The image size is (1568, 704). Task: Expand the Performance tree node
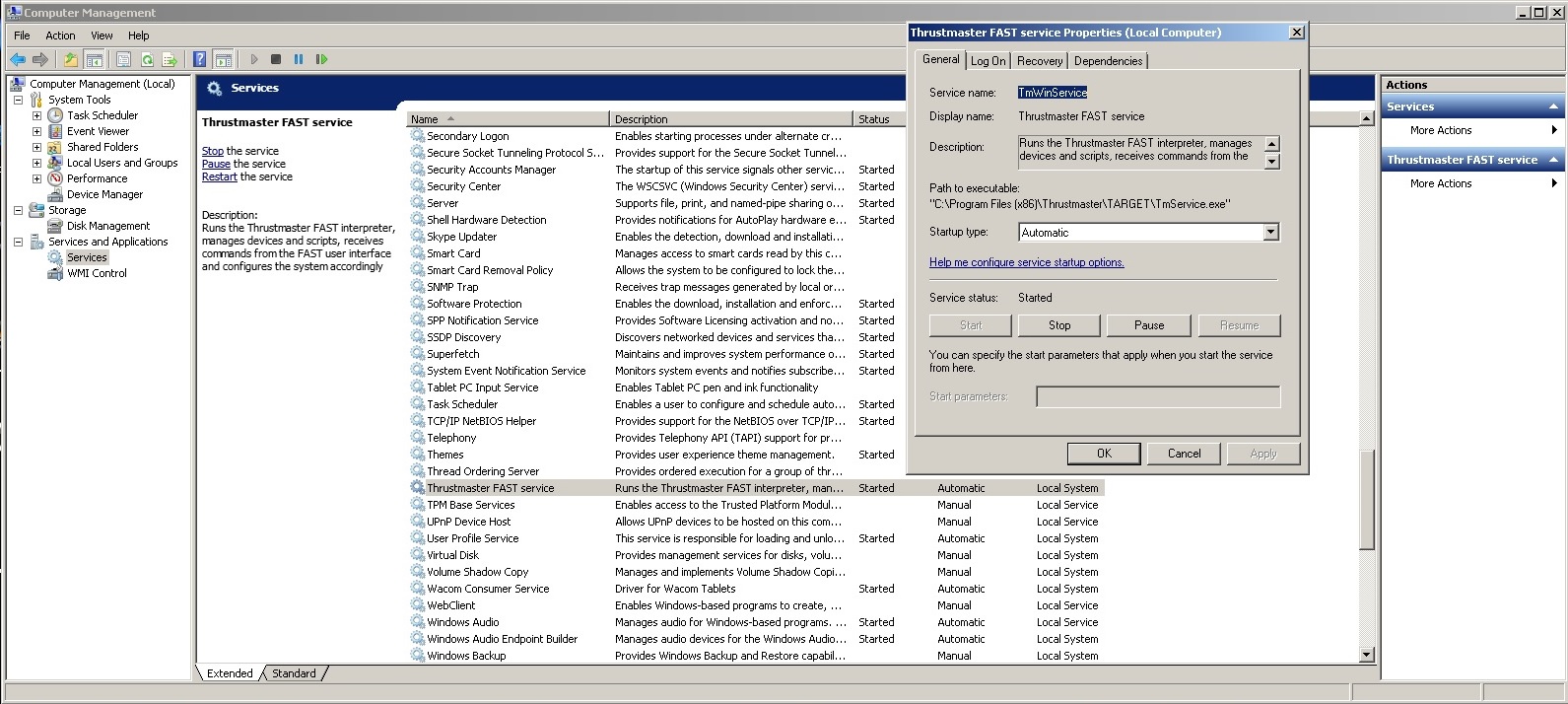point(36,178)
